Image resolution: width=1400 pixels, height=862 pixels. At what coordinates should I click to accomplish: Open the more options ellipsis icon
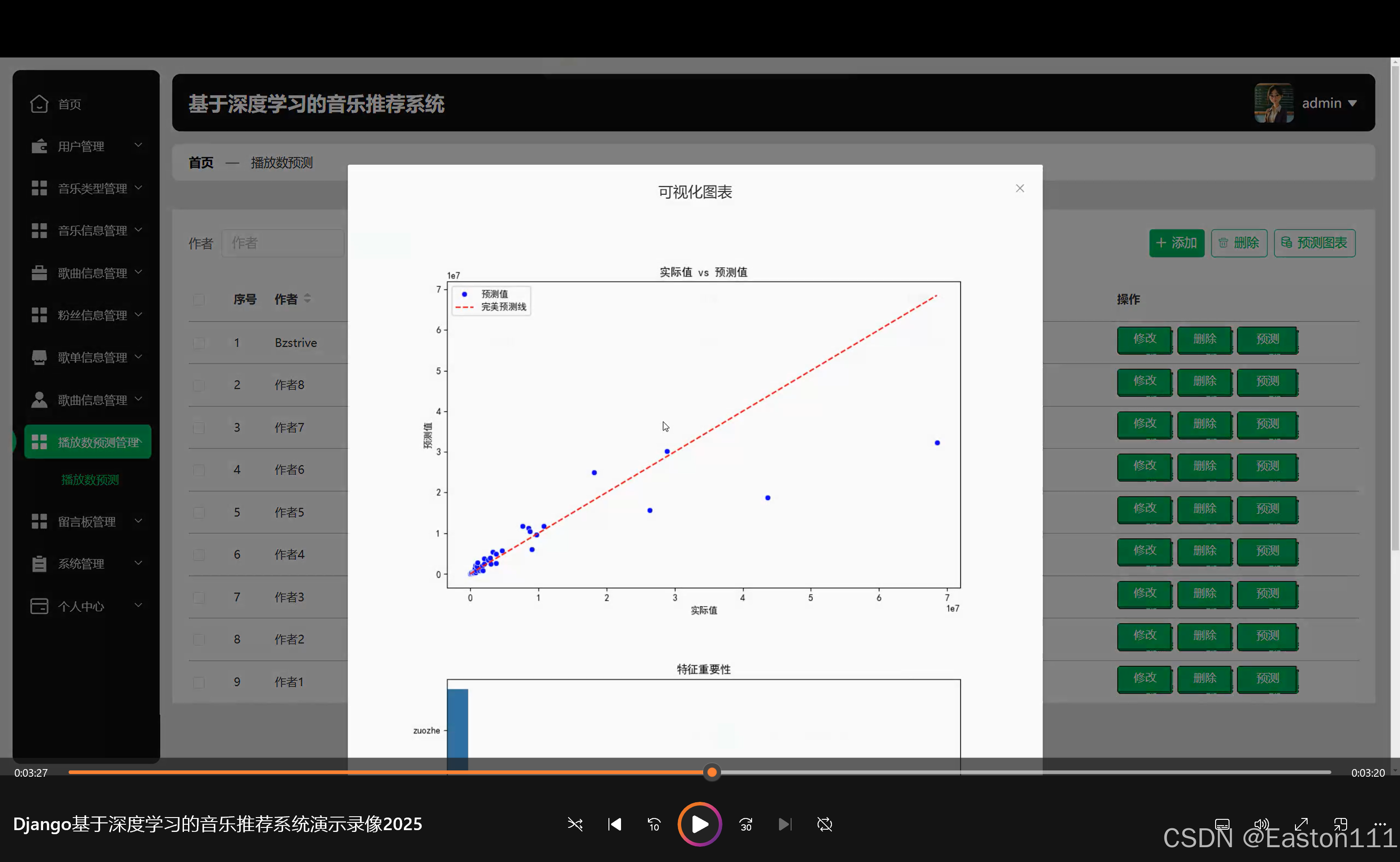coord(1379,824)
